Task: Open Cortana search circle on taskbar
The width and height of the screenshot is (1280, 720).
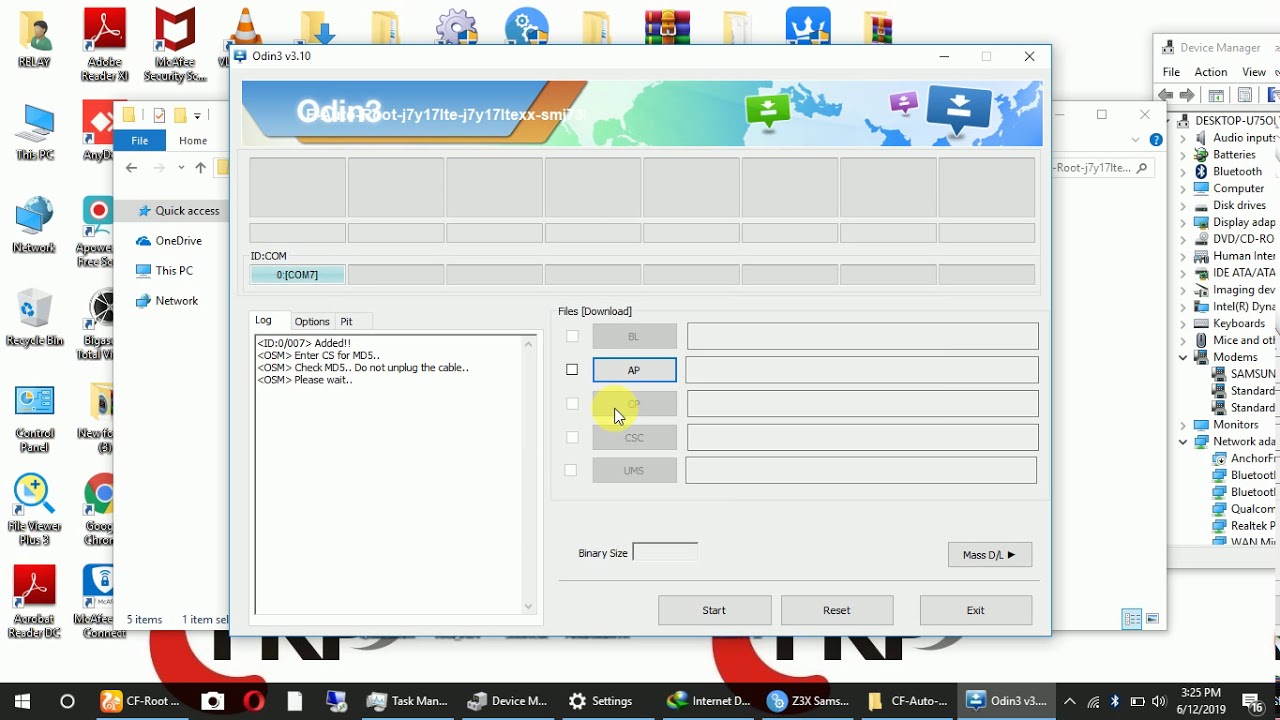Action: [68, 701]
